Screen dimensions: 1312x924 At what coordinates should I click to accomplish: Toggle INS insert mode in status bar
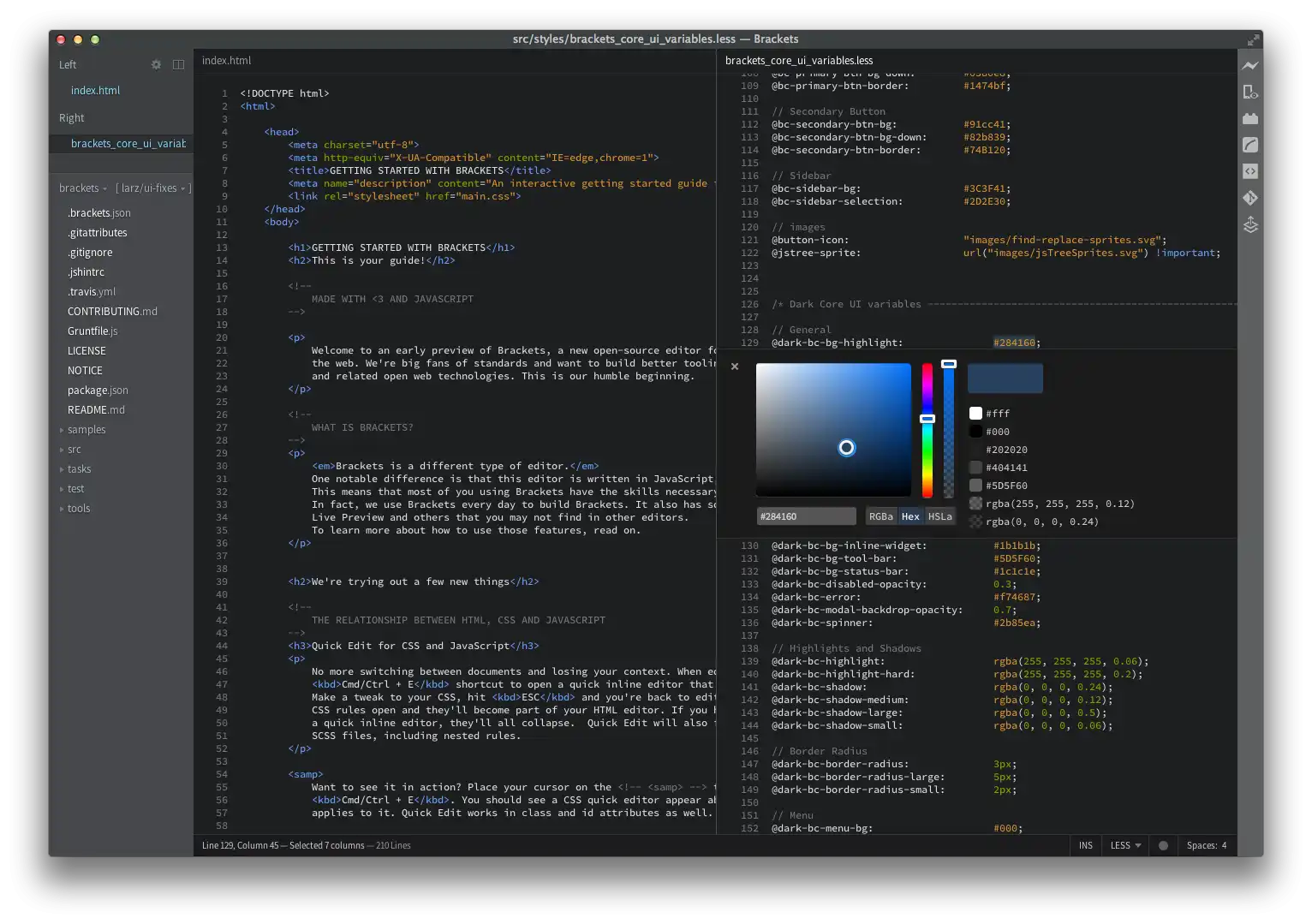click(x=1085, y=845)
